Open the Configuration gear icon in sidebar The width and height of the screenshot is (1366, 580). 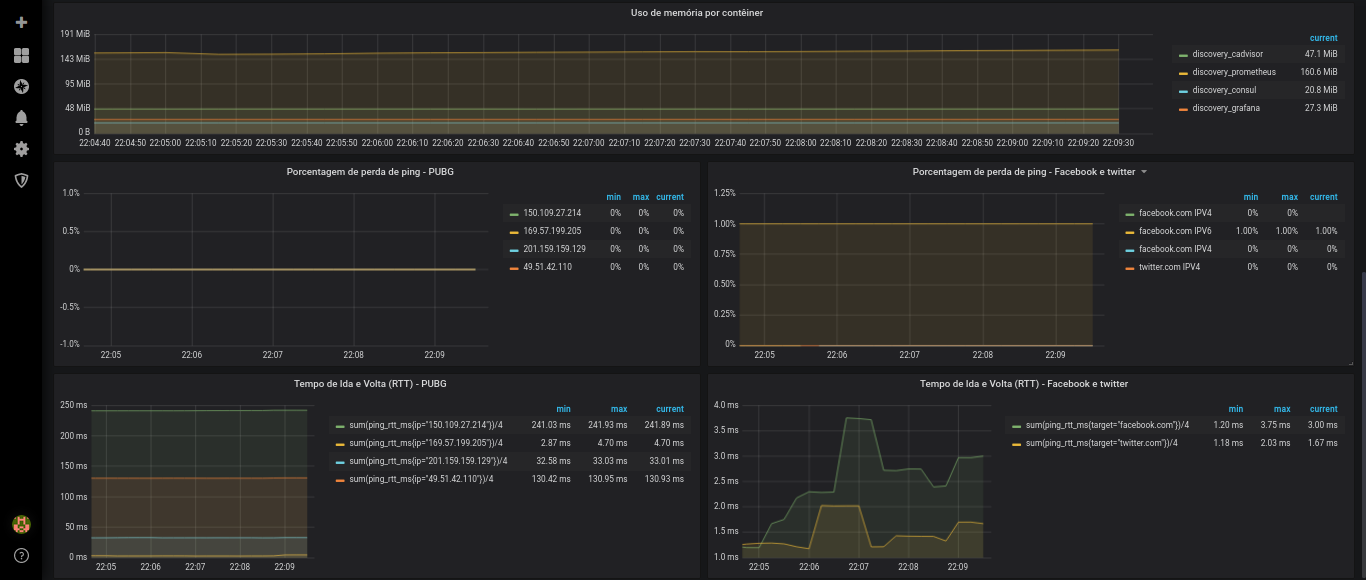click(21, 149)
